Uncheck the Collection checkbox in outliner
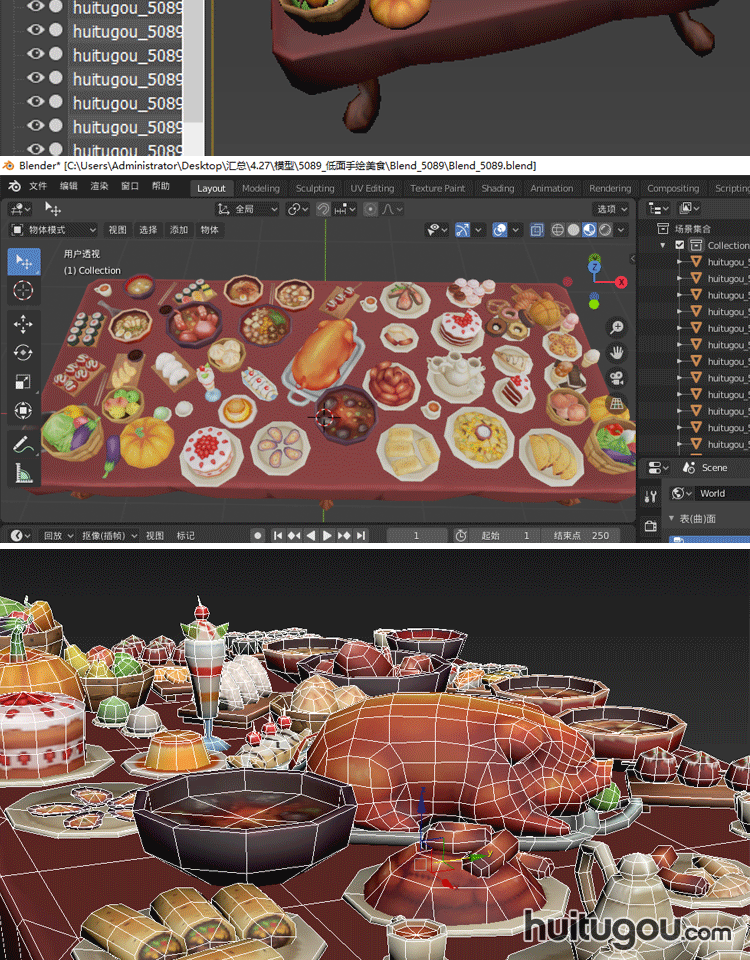The image size is (750, 960). coord(680,245)
